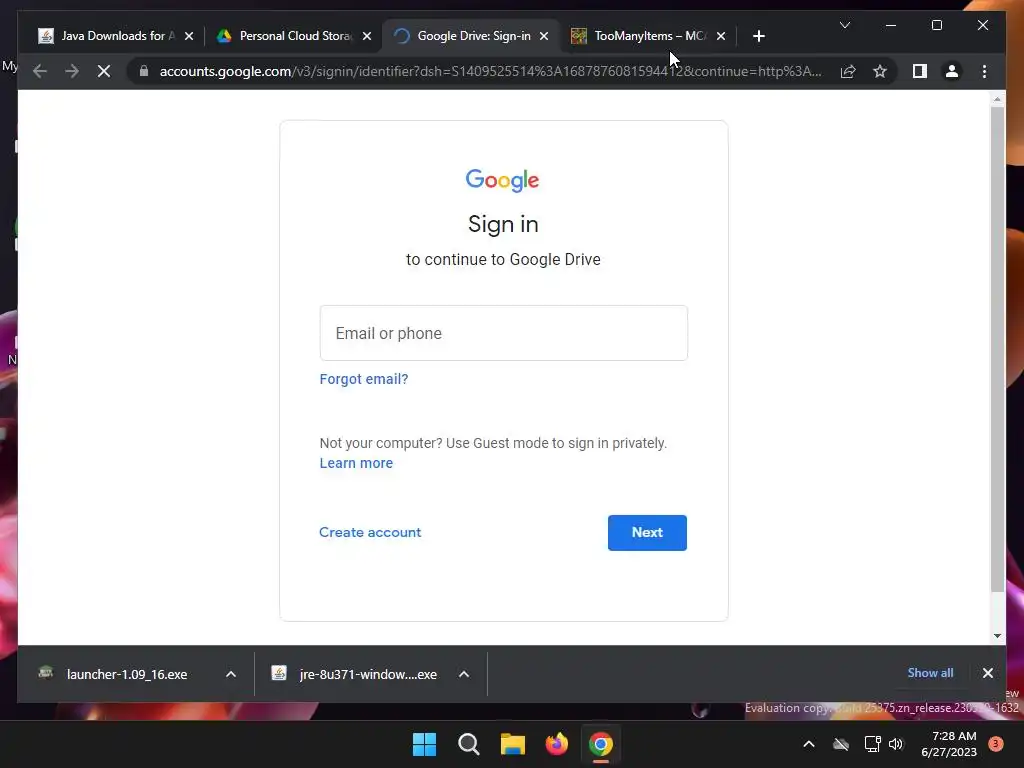The image size is (1024, 768).
Task: Close the Google Drive: Sign-in tab
Action: click(x=544, y=36)
